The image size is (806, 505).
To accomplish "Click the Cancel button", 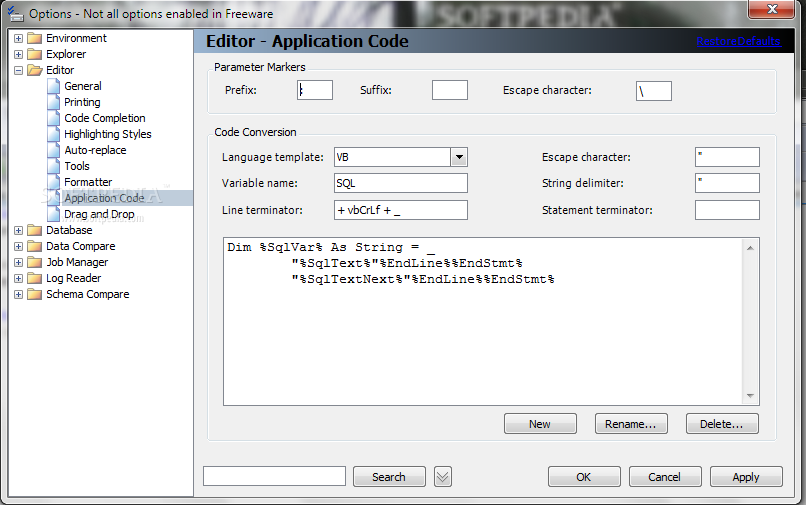I will click(x=665, y=477).
